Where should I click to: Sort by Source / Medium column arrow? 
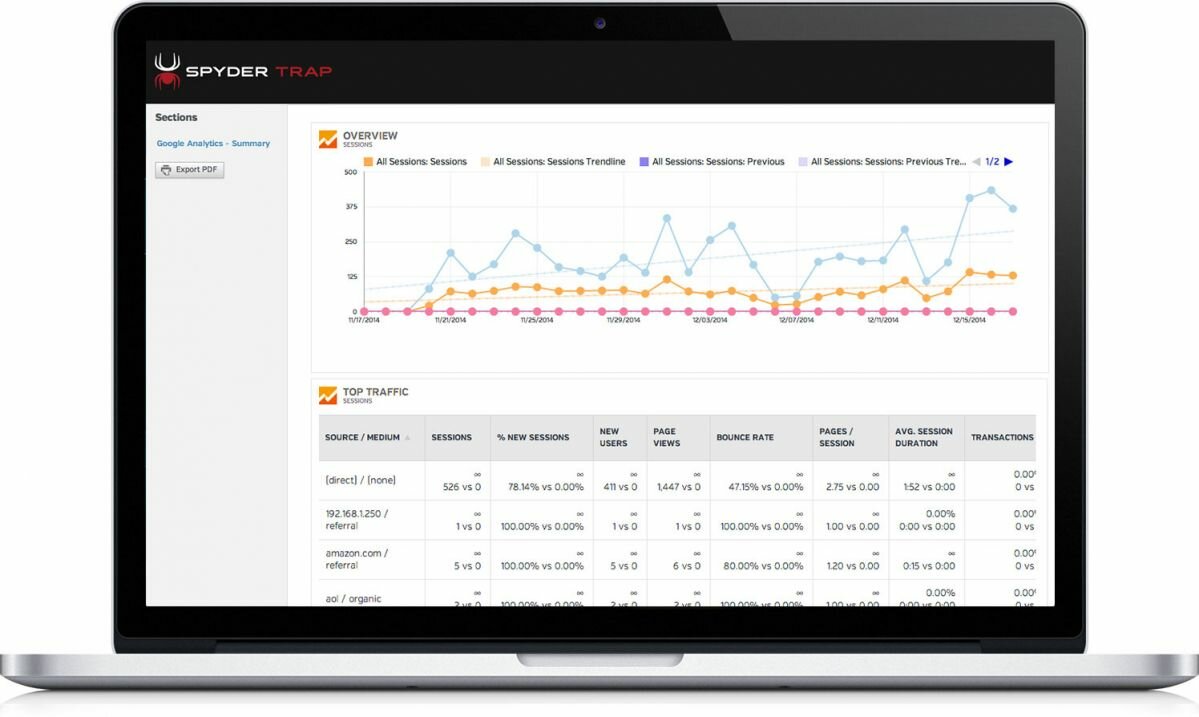tap(407, 438)
